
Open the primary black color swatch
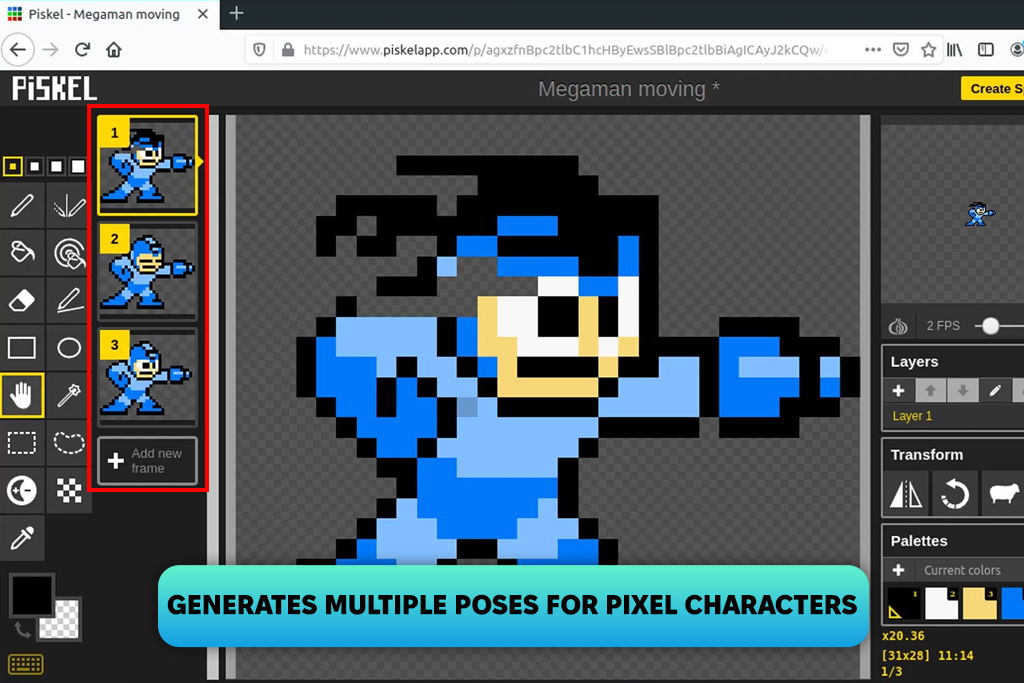coord(31,594)
